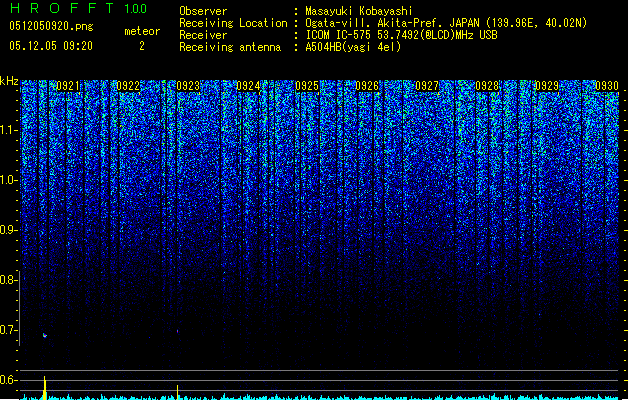Click the meteor count value 2
This screenshot has width=629, height=400.
coord(142,46)
